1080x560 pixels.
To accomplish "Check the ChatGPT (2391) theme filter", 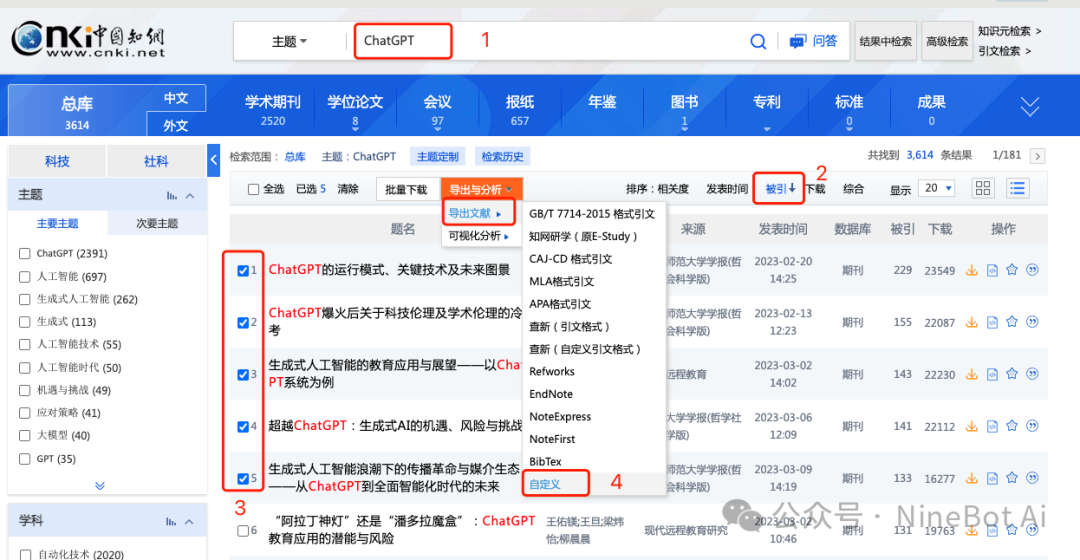I will (x=25, y=253).
